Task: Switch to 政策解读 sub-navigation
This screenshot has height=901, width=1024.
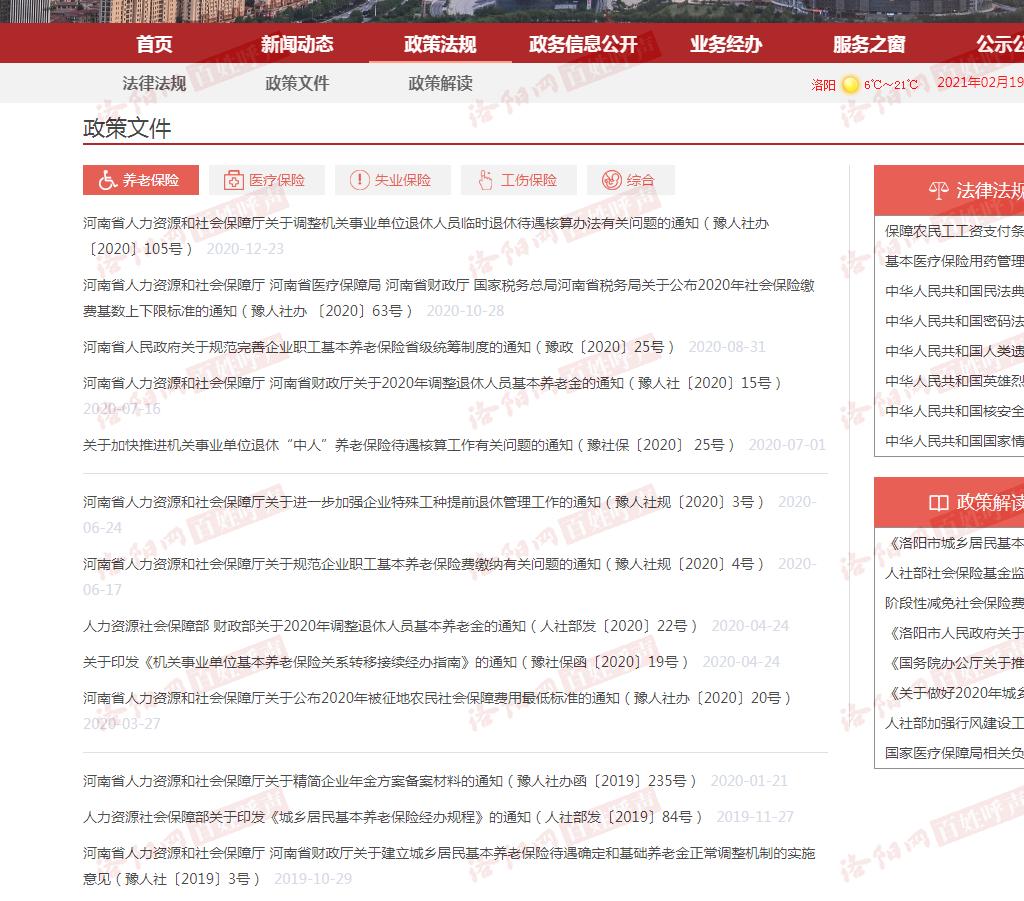Action: (440, 83)
